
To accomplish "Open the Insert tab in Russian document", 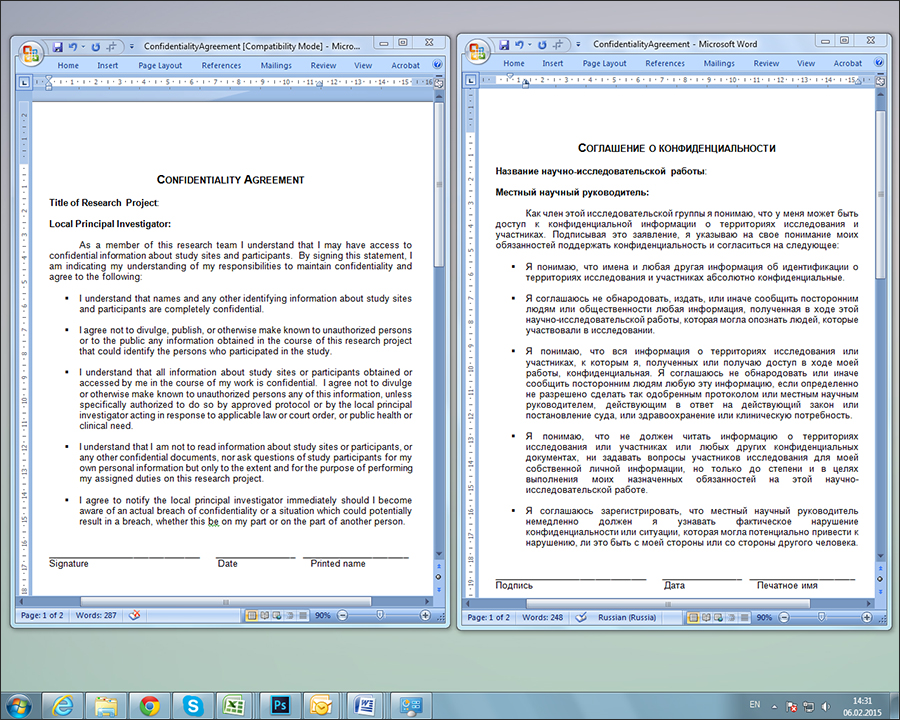I will pyautogui.click(x=553, y=63).
